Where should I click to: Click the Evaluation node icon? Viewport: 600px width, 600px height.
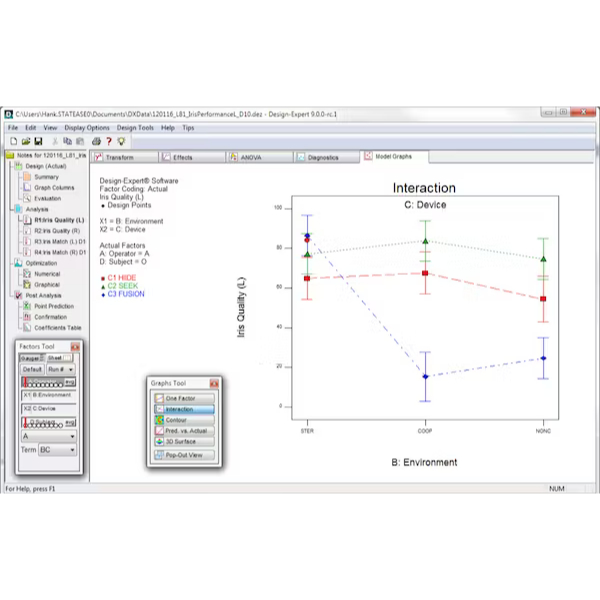click(27, 198)
